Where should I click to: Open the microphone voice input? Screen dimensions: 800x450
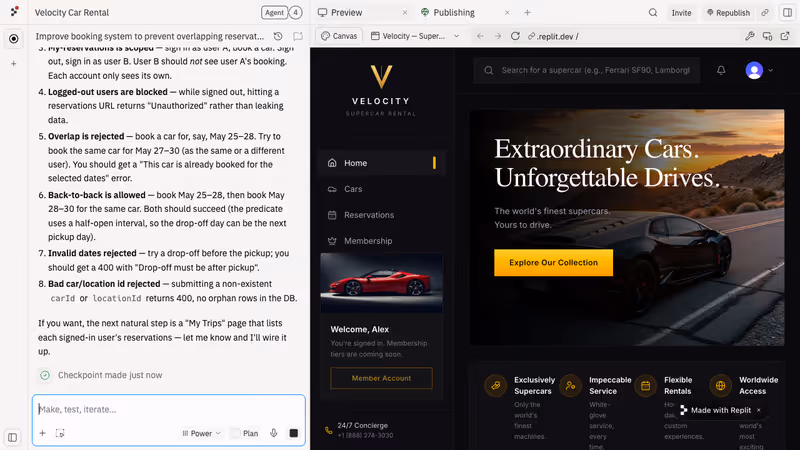point(273,433)
